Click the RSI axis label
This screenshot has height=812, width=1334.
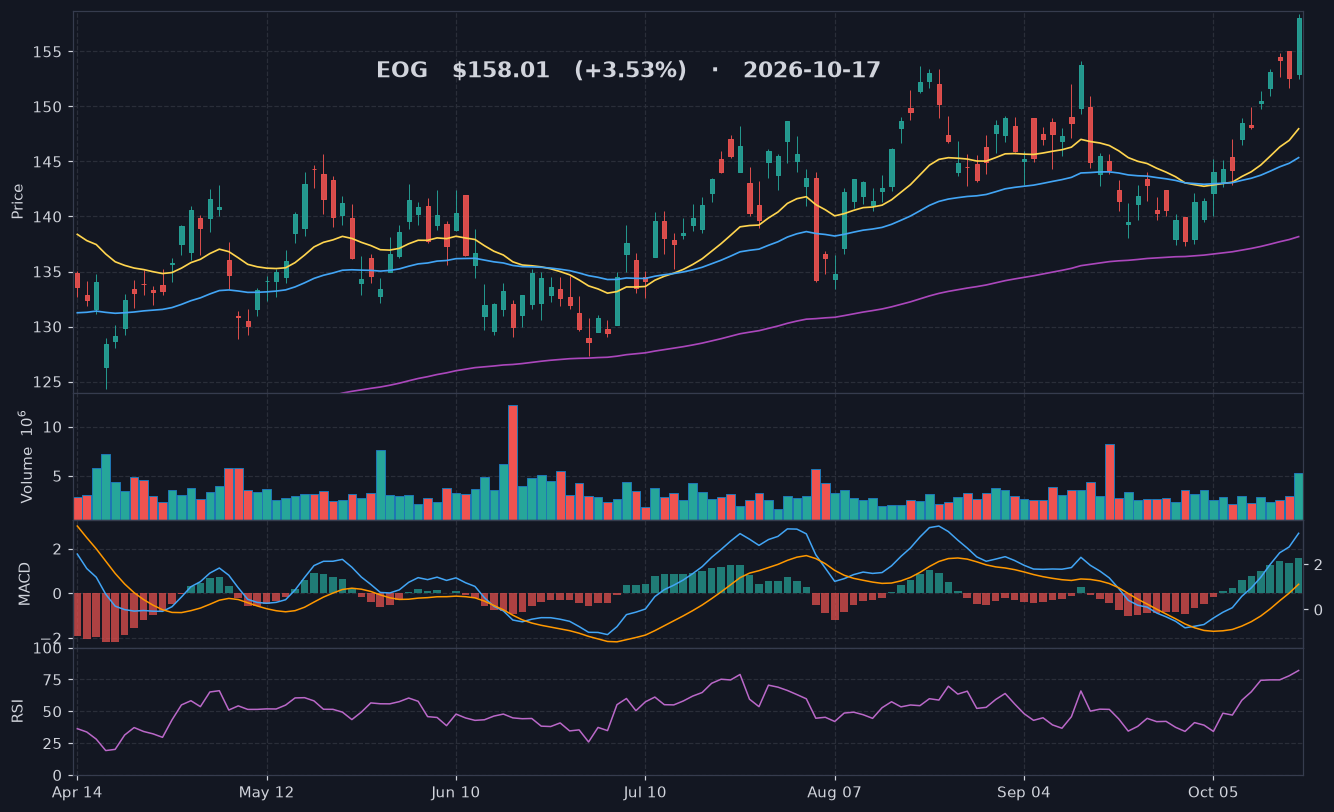pos(17,712)
